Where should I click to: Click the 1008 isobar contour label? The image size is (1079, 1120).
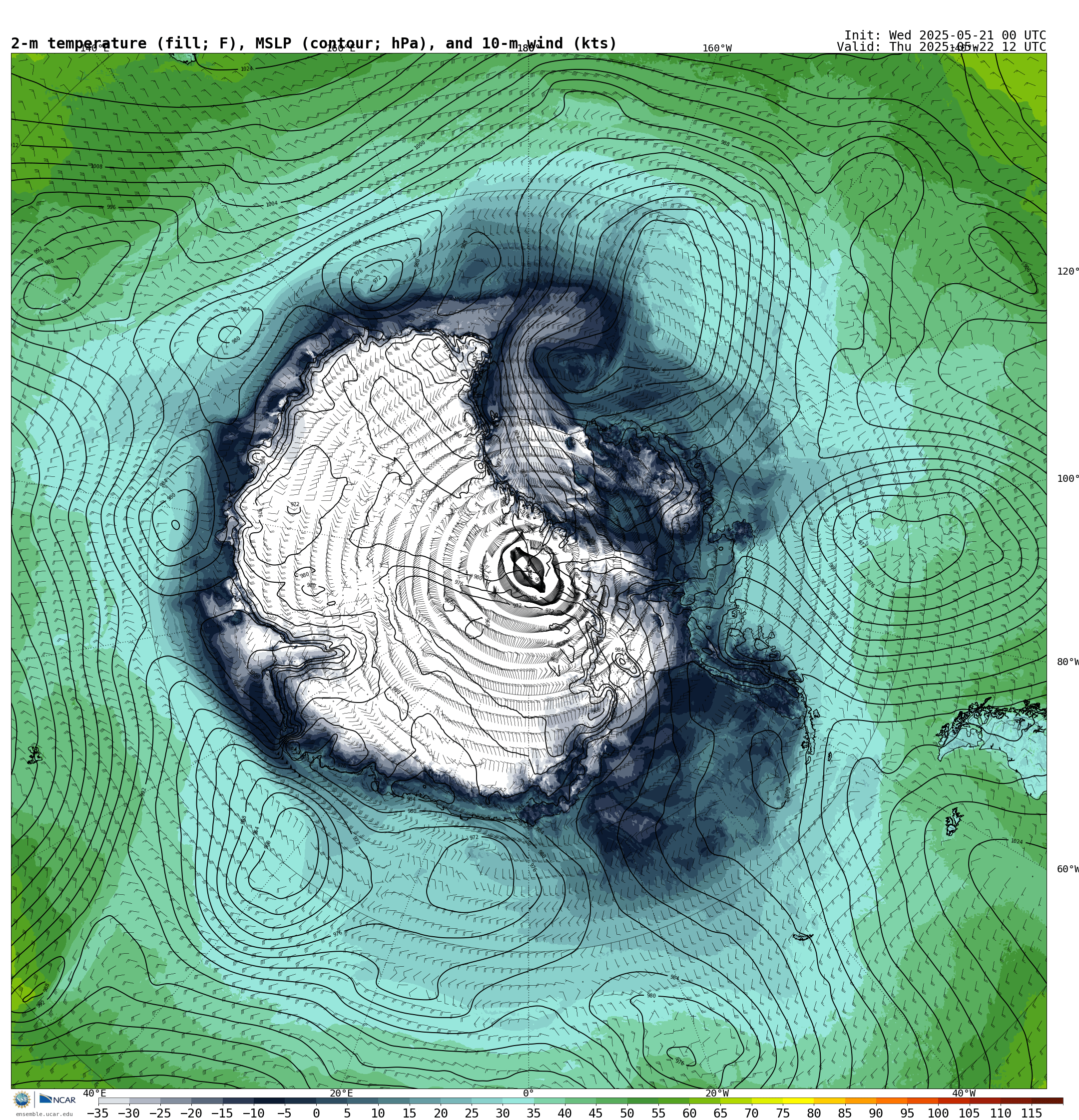point(96,167)
